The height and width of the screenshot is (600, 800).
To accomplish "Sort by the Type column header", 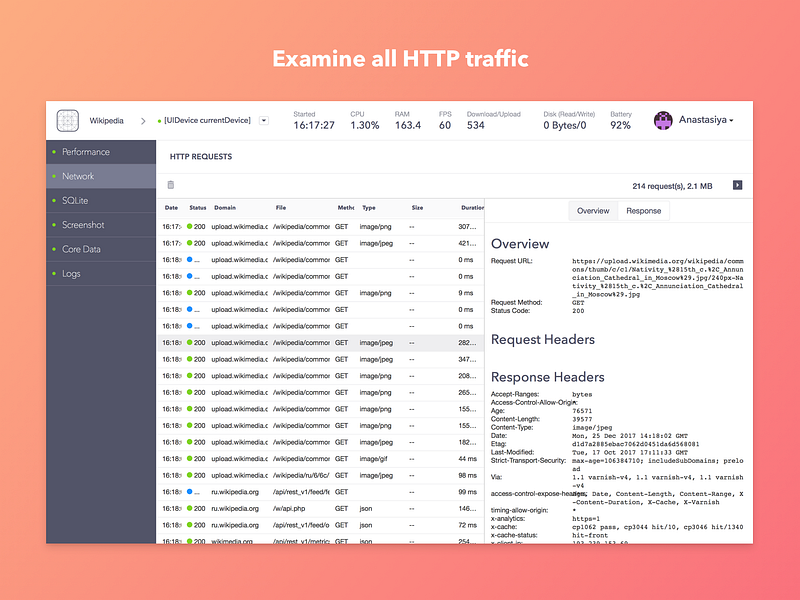I will 369,208.
